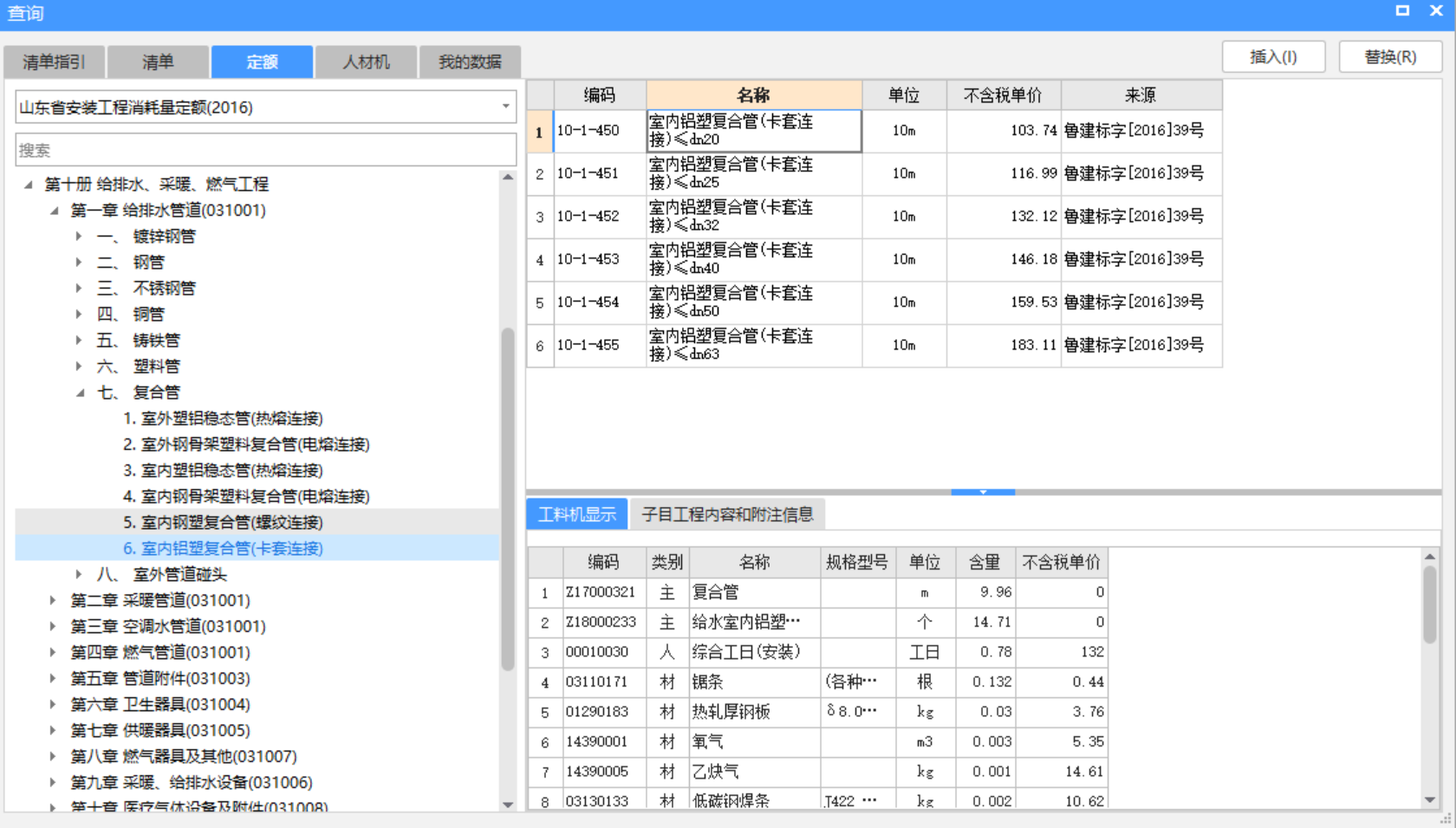Collapse the 七、复合管 node
The image size is (1456, 828).
pyautogui.click(x=81, y=392)
